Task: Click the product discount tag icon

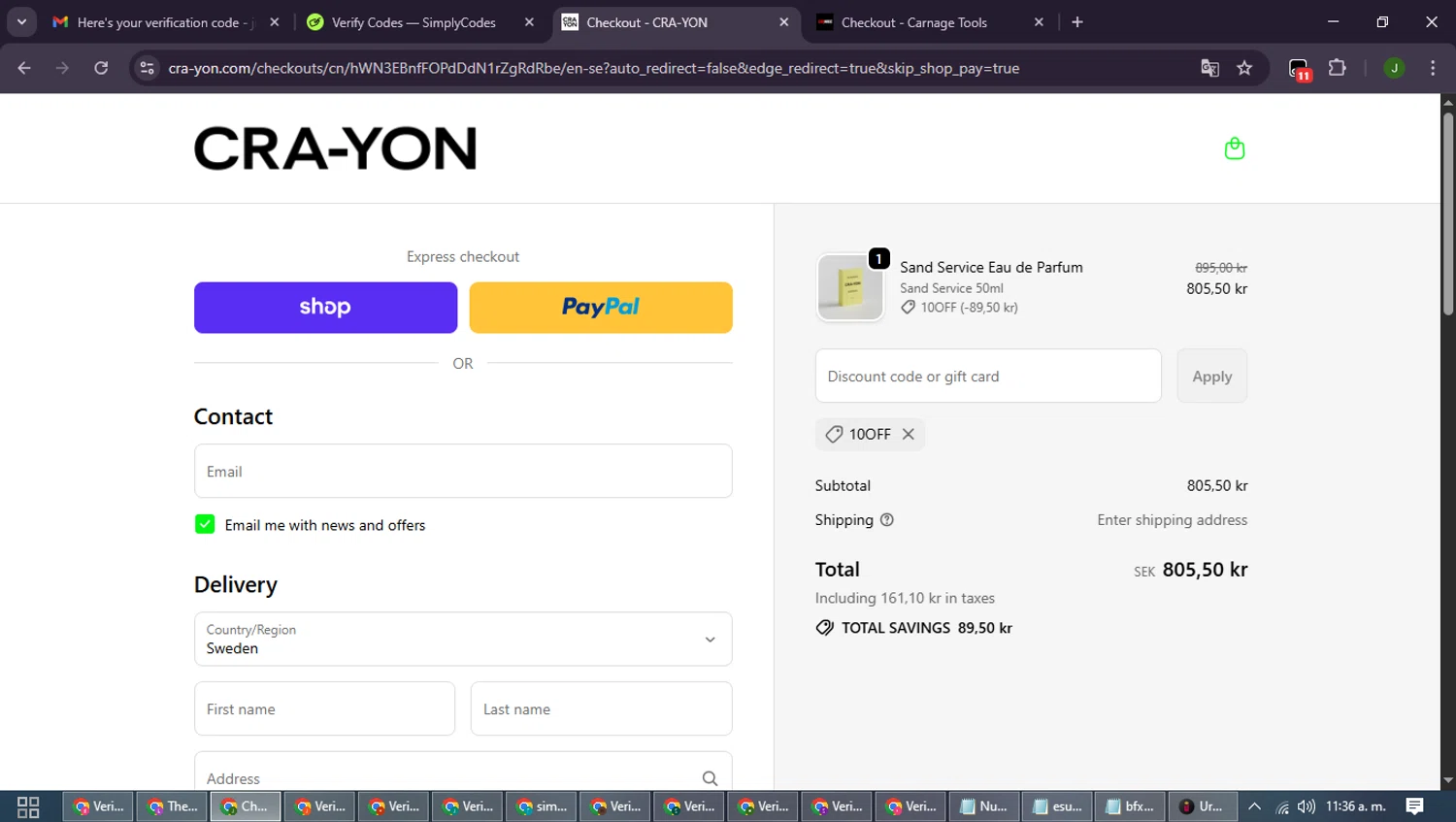Action: 908,308
